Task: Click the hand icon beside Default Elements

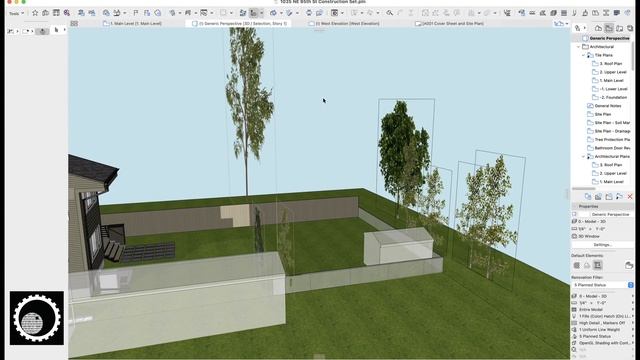Action: 629,265
